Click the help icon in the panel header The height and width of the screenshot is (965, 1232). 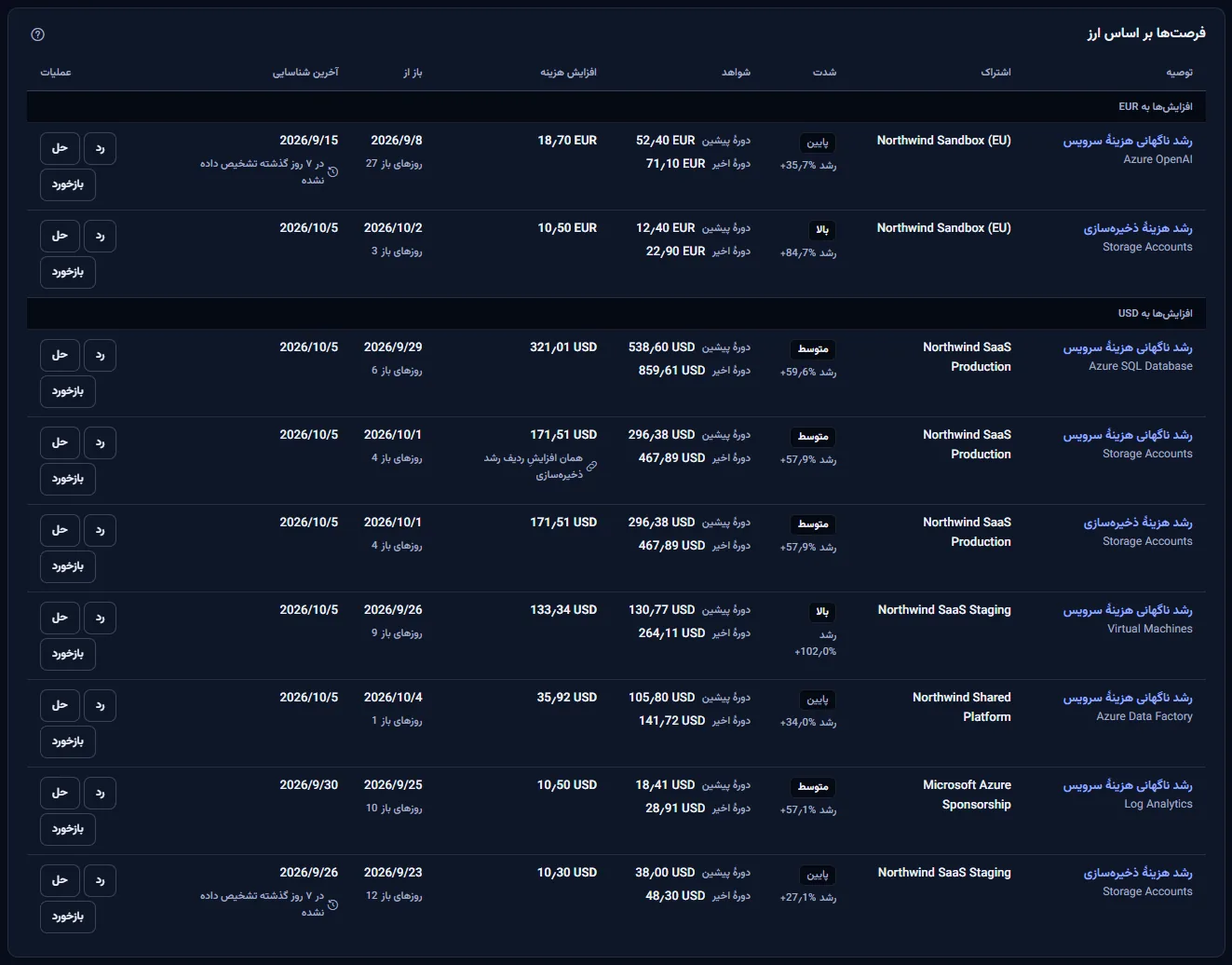[38, 34]
